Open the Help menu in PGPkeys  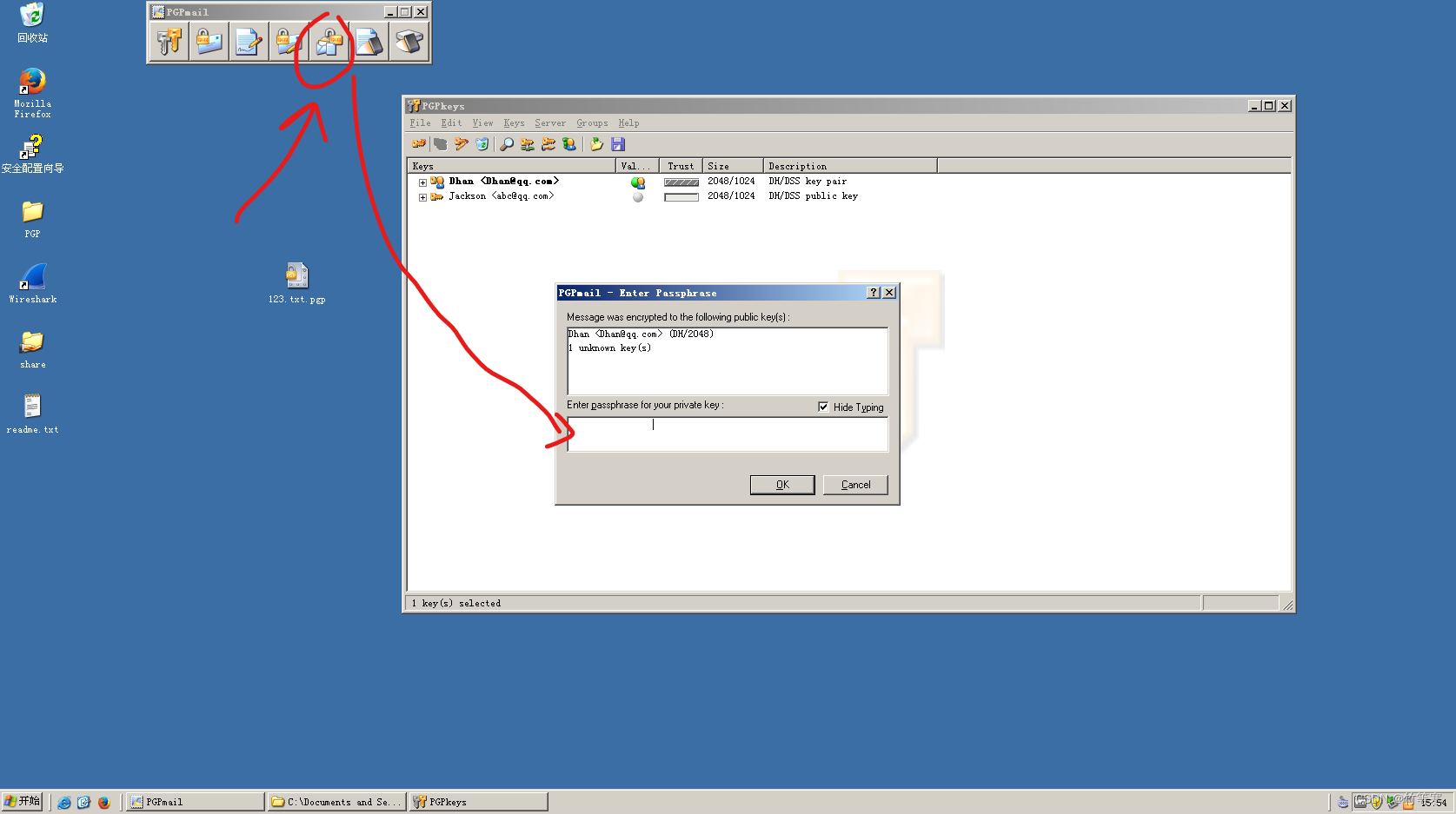point(628,123)
